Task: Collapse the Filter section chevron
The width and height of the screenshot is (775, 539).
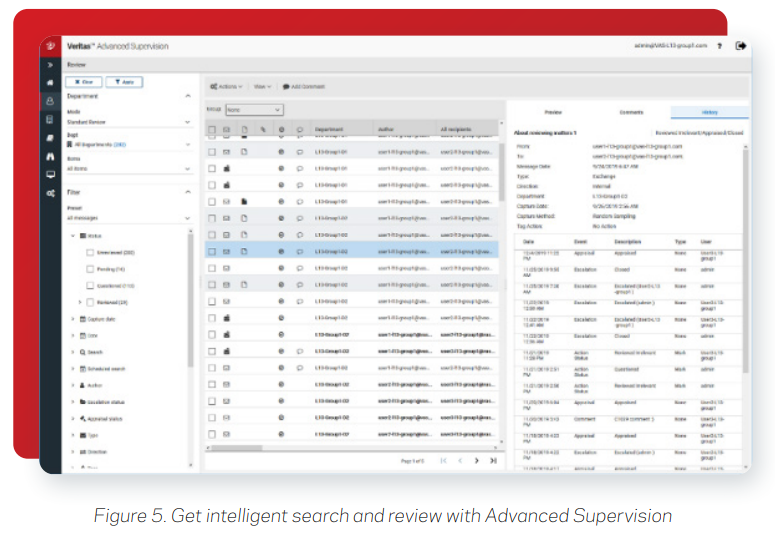Action: point(188,192)
